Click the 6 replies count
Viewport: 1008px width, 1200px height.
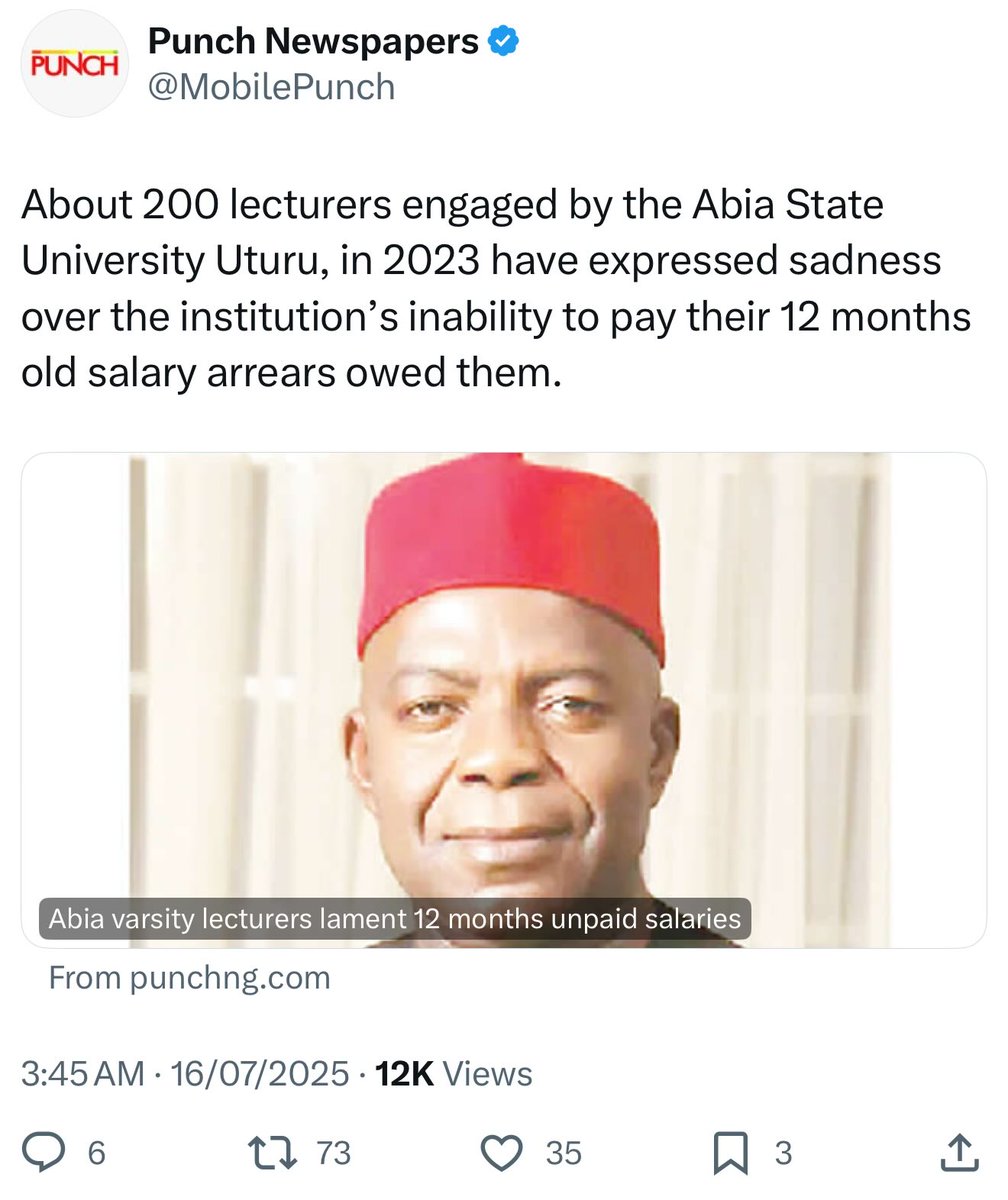pyautogui.click(x=96, y=1154)
